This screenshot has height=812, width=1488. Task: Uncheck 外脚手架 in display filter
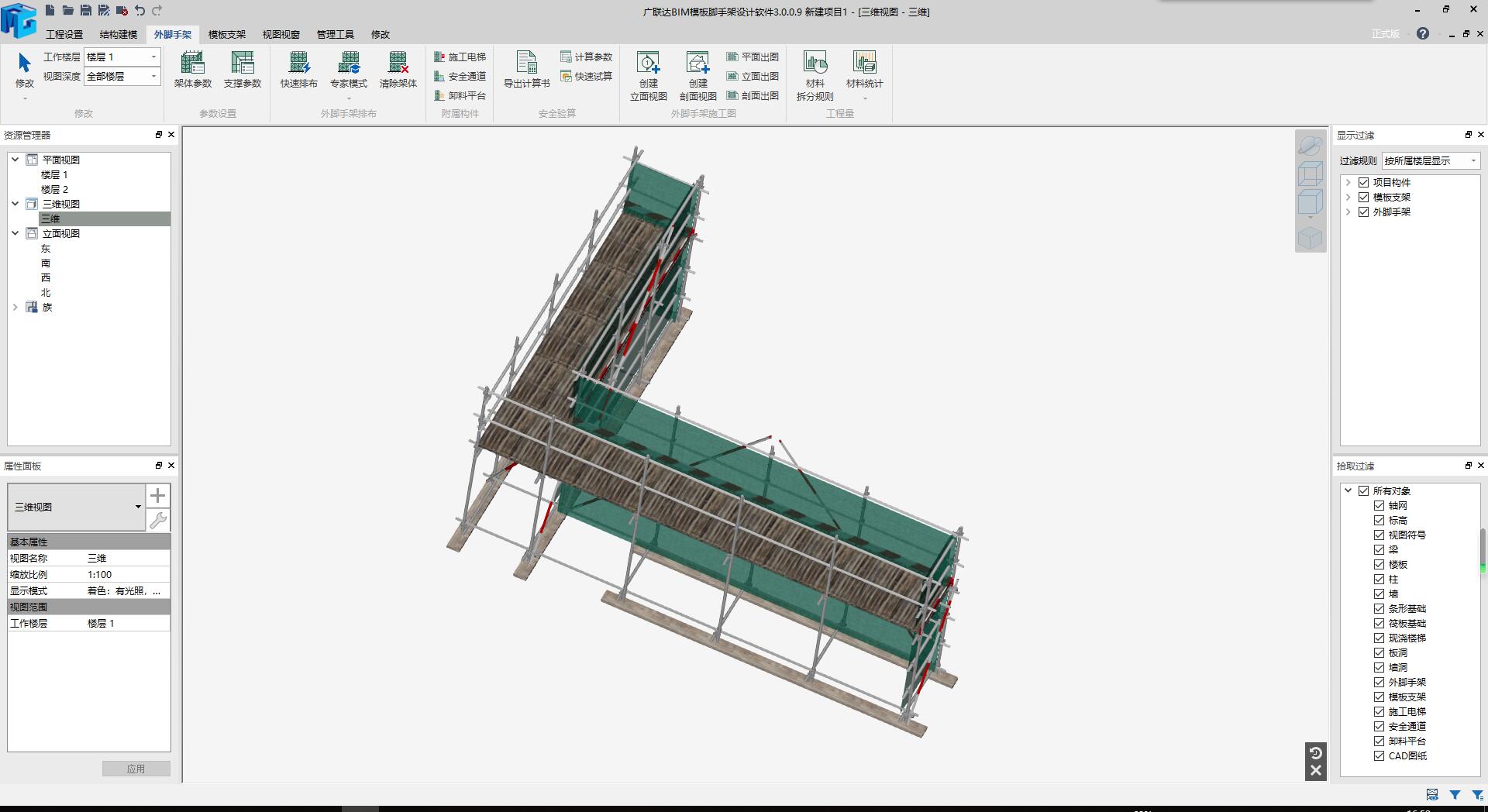1364,212
